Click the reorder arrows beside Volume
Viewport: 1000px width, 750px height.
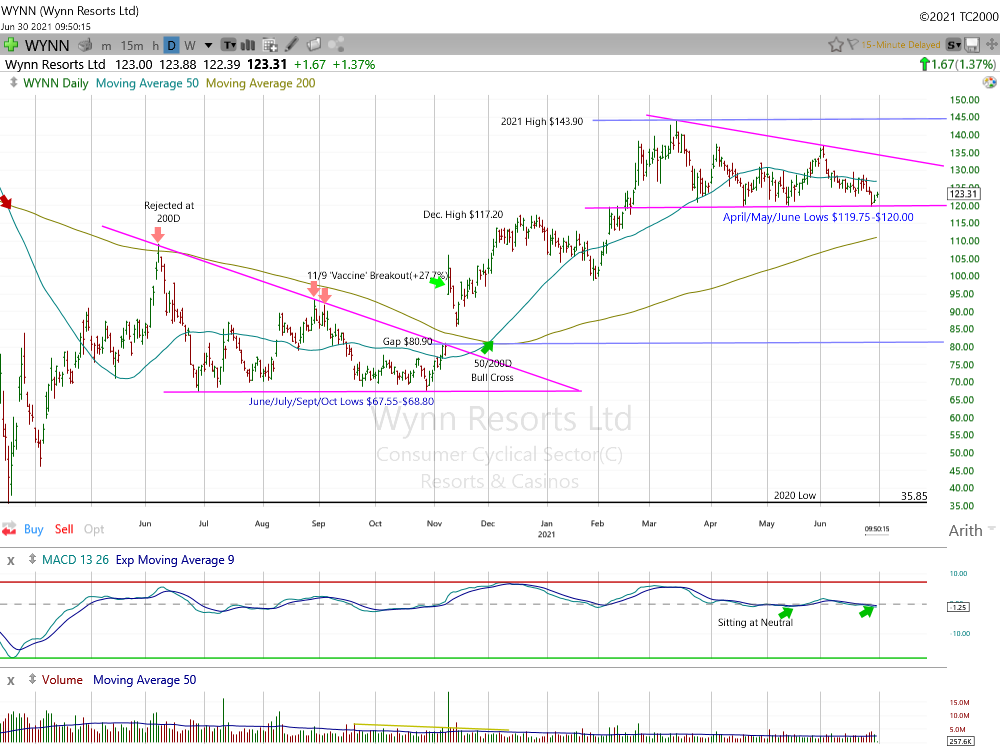click(32, 679)
